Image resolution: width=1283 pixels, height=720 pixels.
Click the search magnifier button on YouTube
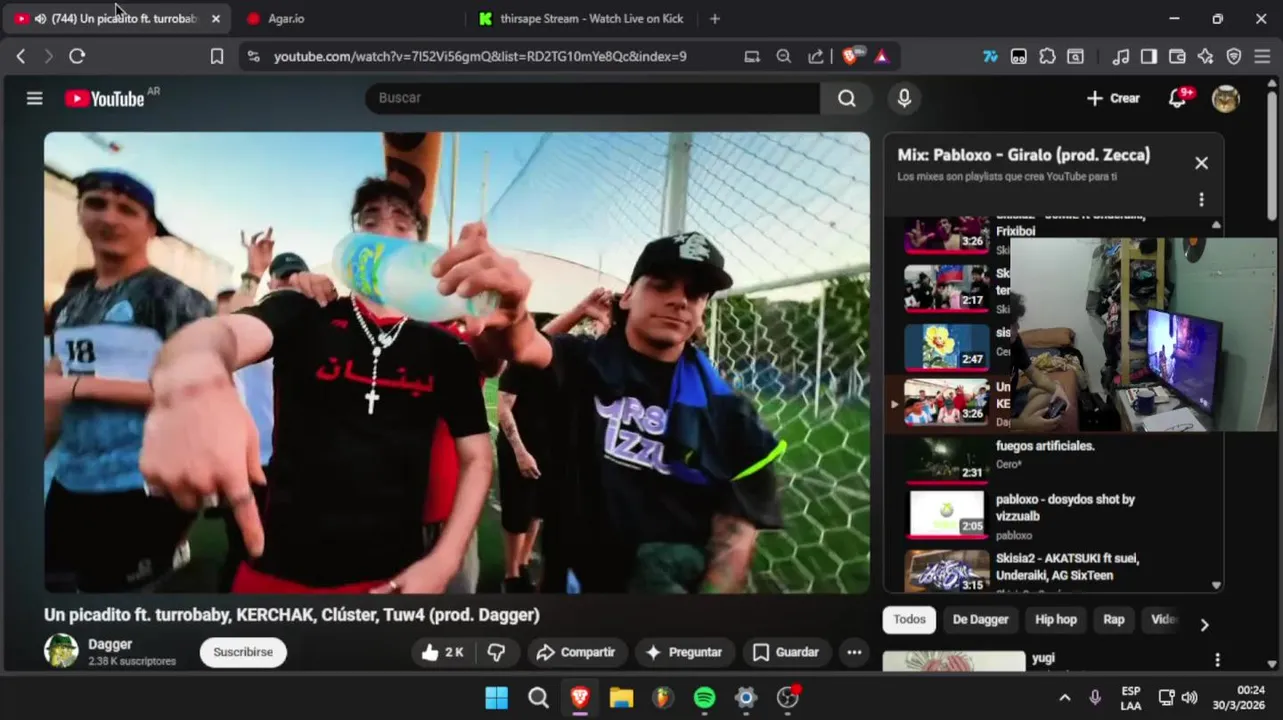(847, 98)
